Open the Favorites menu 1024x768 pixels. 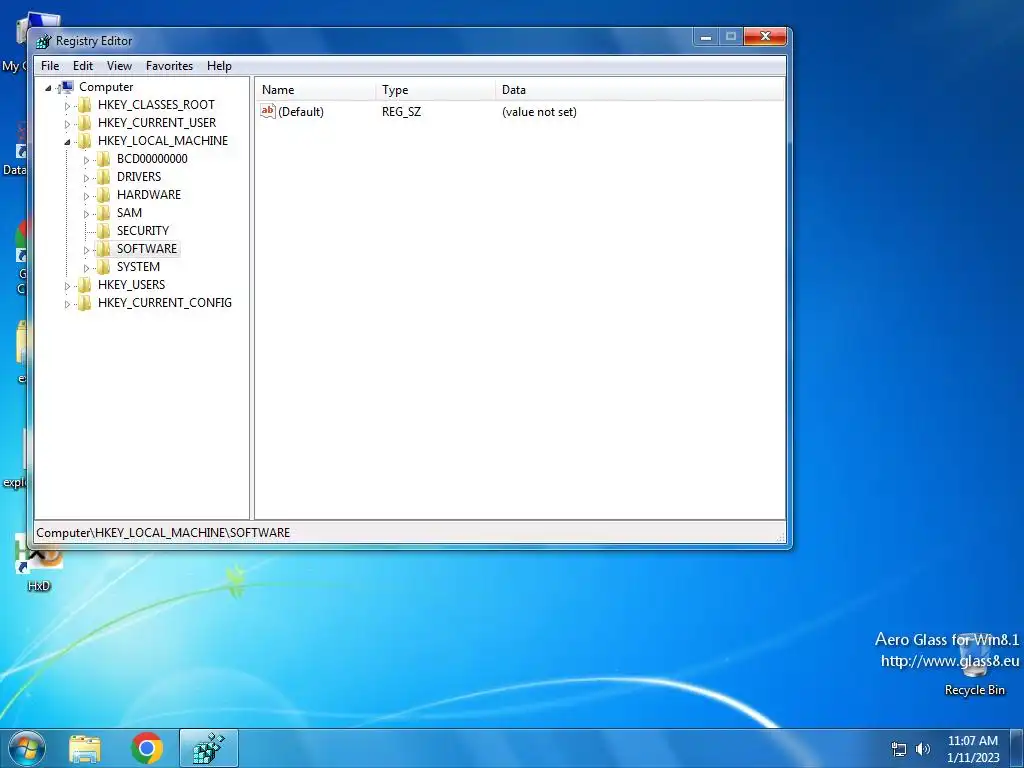[169, 66]
